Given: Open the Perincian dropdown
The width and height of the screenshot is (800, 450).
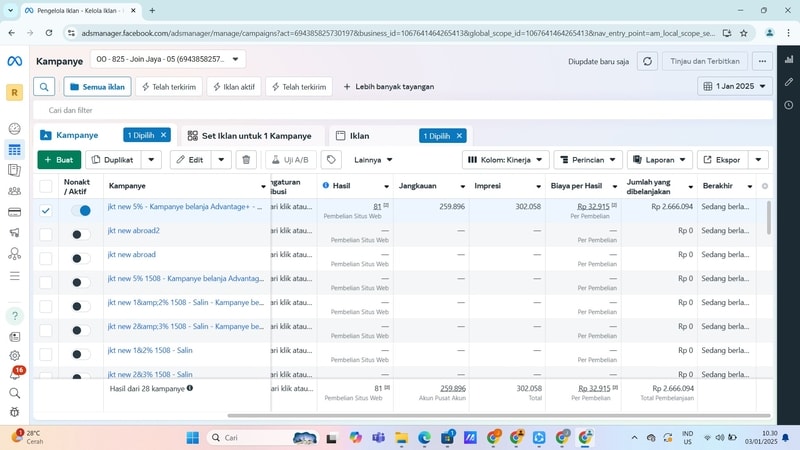Looking at the screenshot, I should [588, 160].
